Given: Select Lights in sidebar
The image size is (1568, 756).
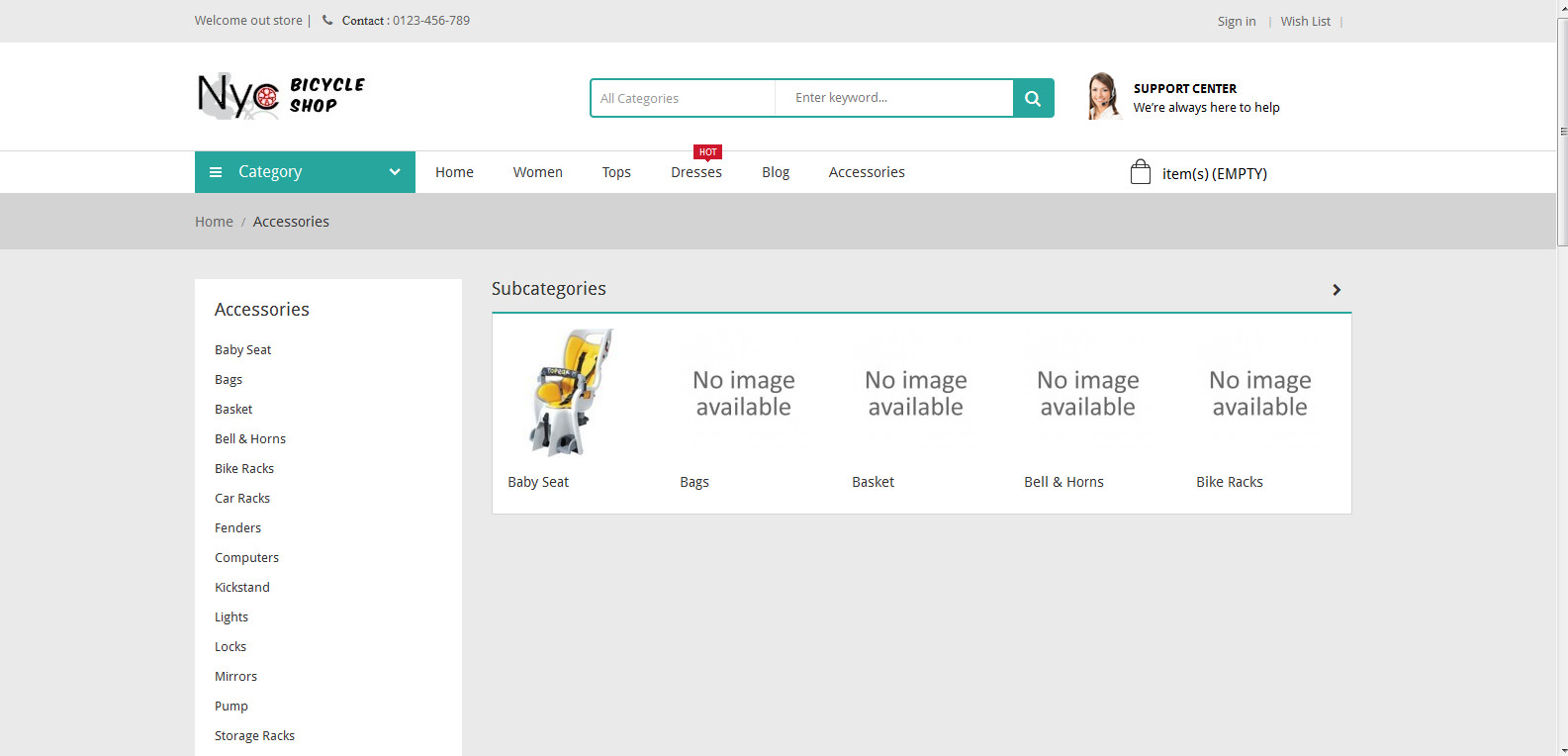Looking at the screenshot, I should point(231,616).
